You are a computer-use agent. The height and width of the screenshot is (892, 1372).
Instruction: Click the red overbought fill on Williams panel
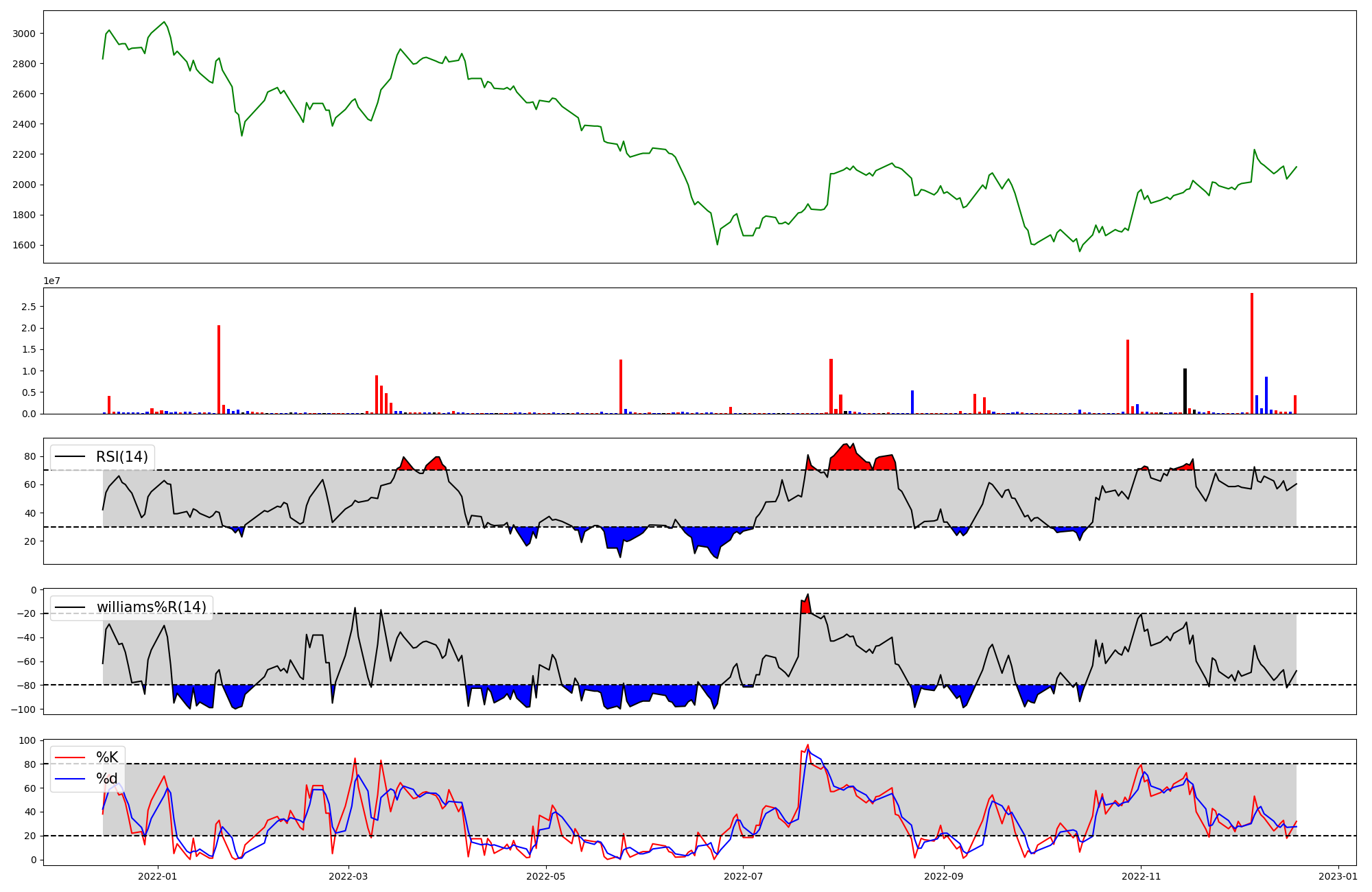click(806, 606)
